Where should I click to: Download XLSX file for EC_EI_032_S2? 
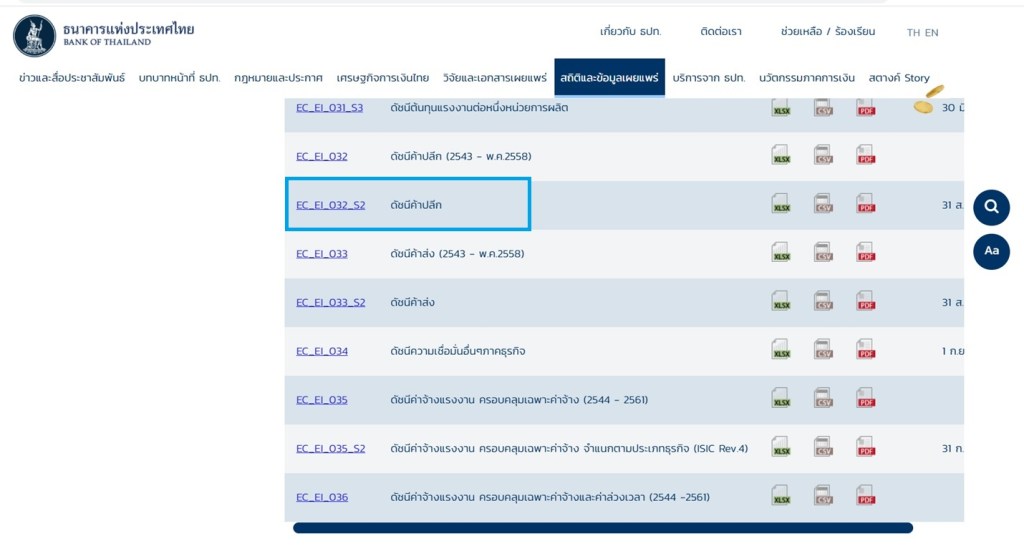click(x=781, y=204)
